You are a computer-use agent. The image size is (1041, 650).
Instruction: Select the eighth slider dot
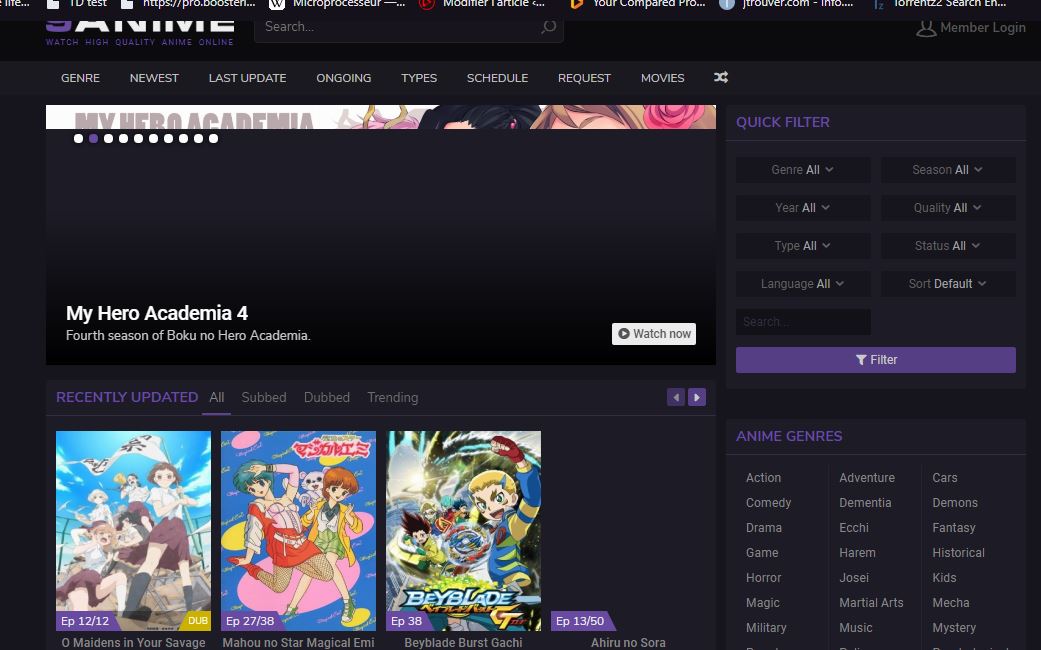pyautogui.click(x=183, y=139)
